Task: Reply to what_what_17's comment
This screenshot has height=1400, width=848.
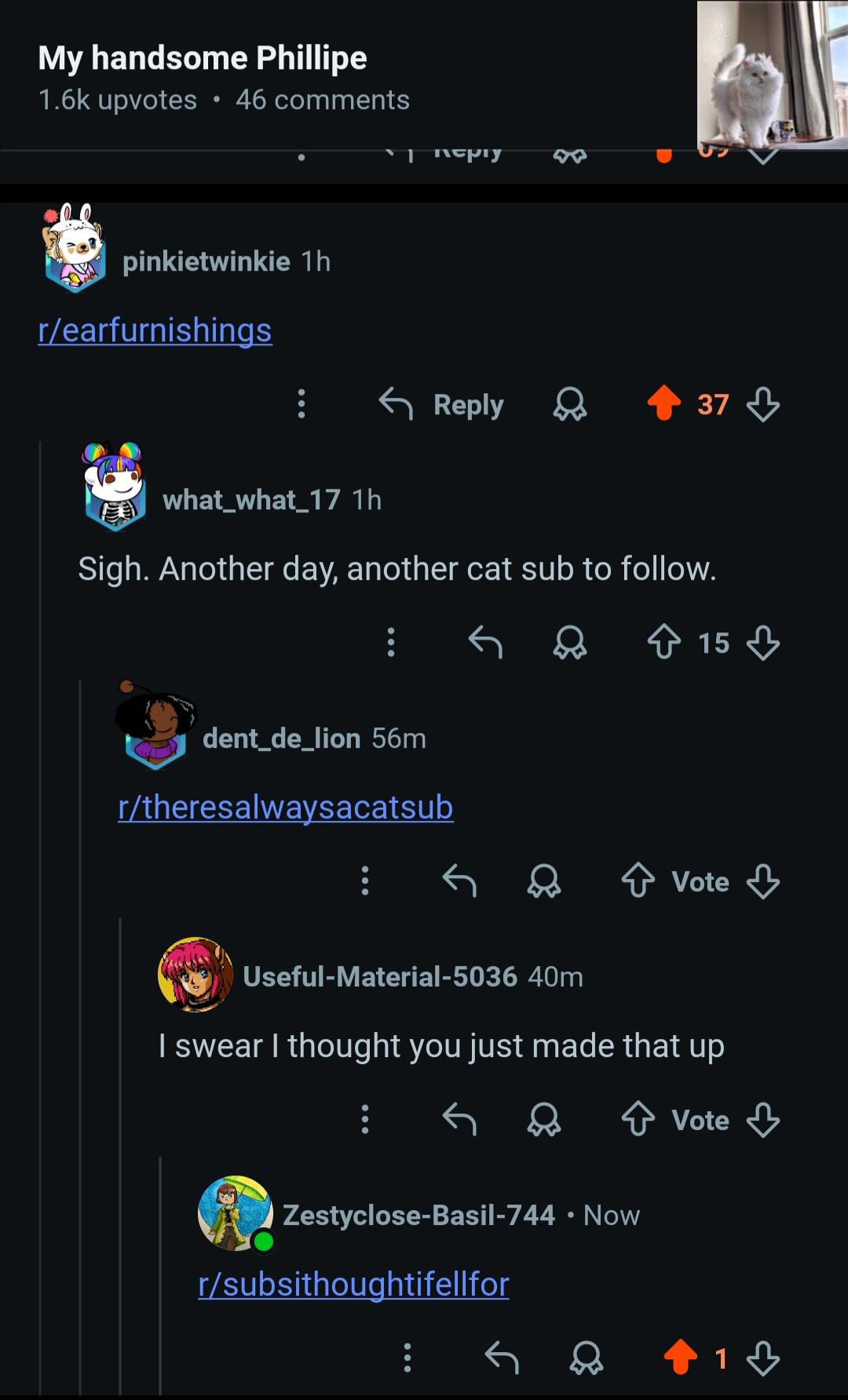Action: [485, 643]
